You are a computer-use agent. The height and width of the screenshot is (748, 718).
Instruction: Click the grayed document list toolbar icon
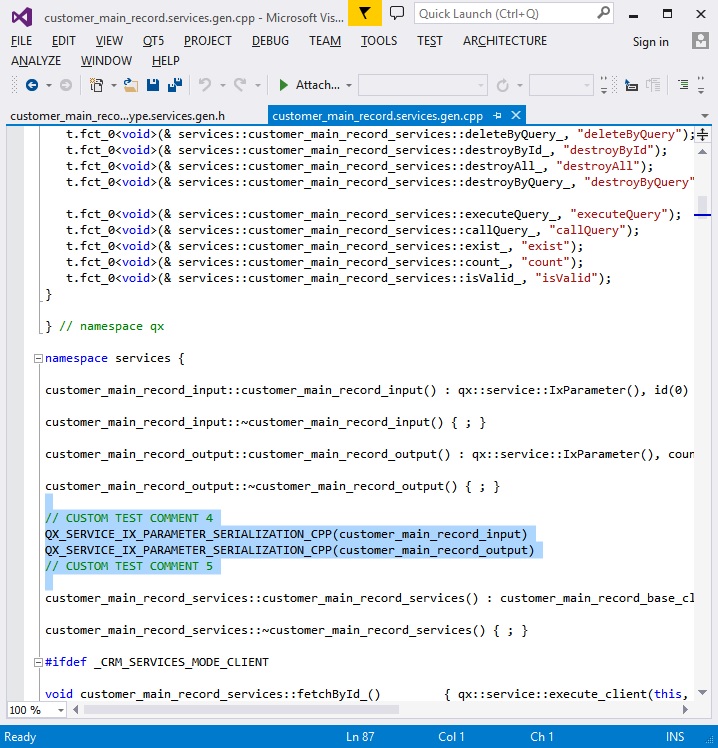(x=653, y=85)
